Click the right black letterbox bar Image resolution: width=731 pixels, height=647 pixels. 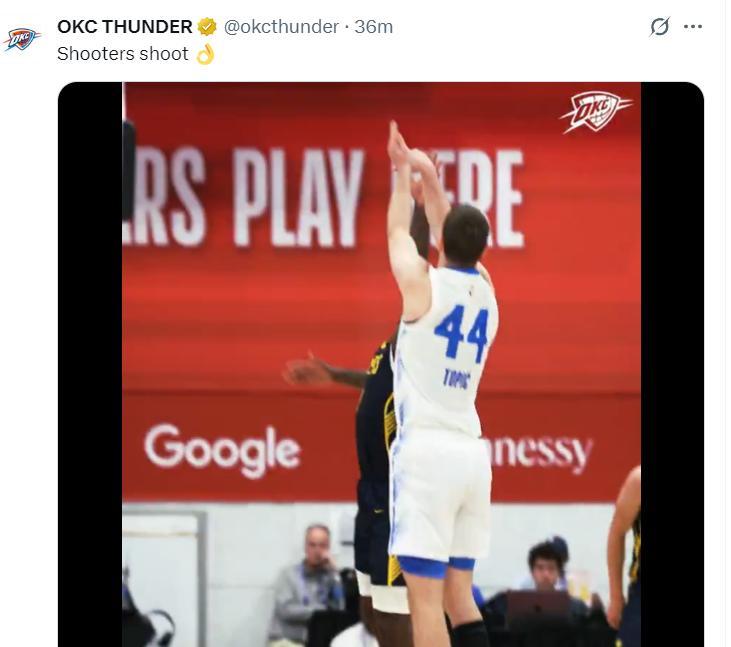tap(672, 364)
